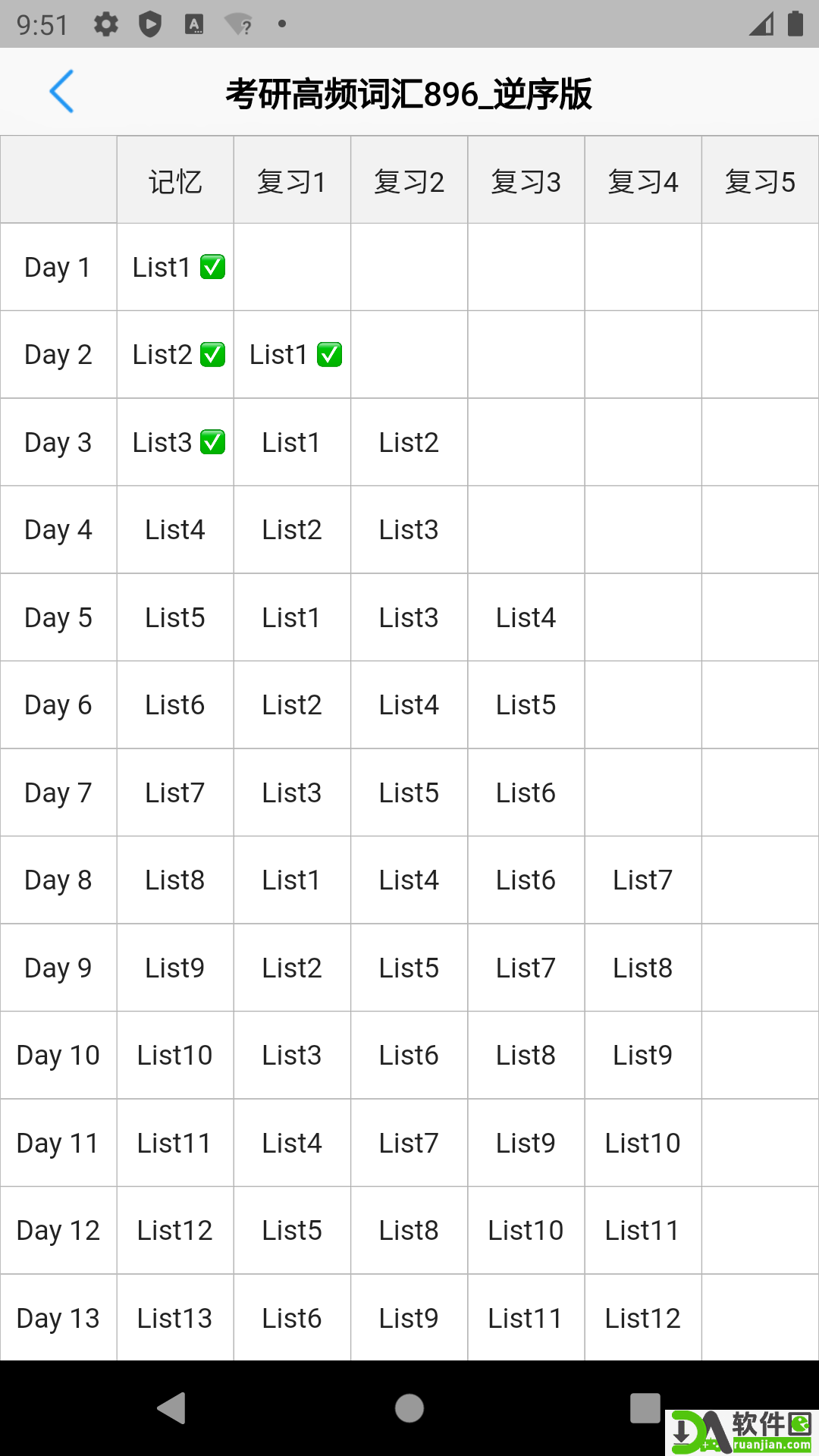This screenshot has width=819, height=1456.
Task: Tap the Android back navigation triangle
Action: [172, 1408]
